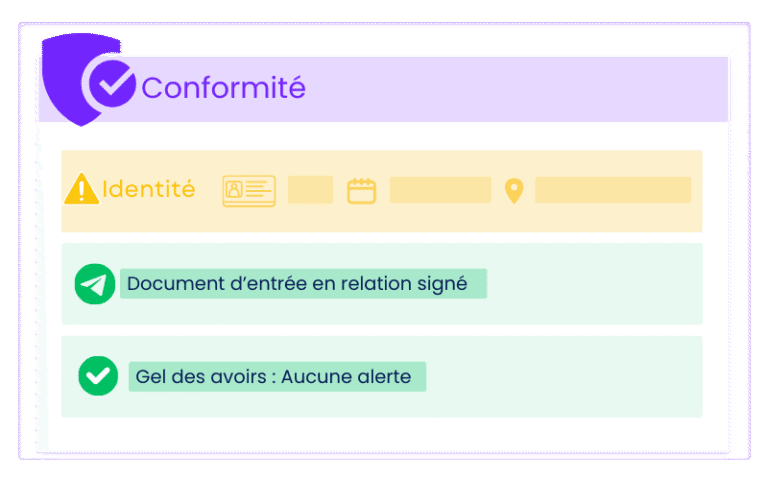Toggle the green checkmark beside Gel des avoirs
Screen dimensions: 768x480
(98, 376)
